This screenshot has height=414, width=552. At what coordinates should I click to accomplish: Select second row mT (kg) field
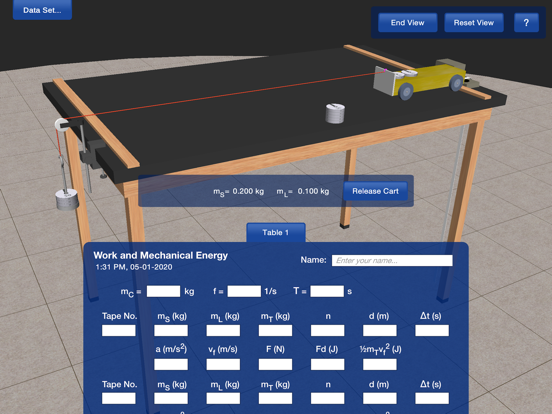[275, 398]
